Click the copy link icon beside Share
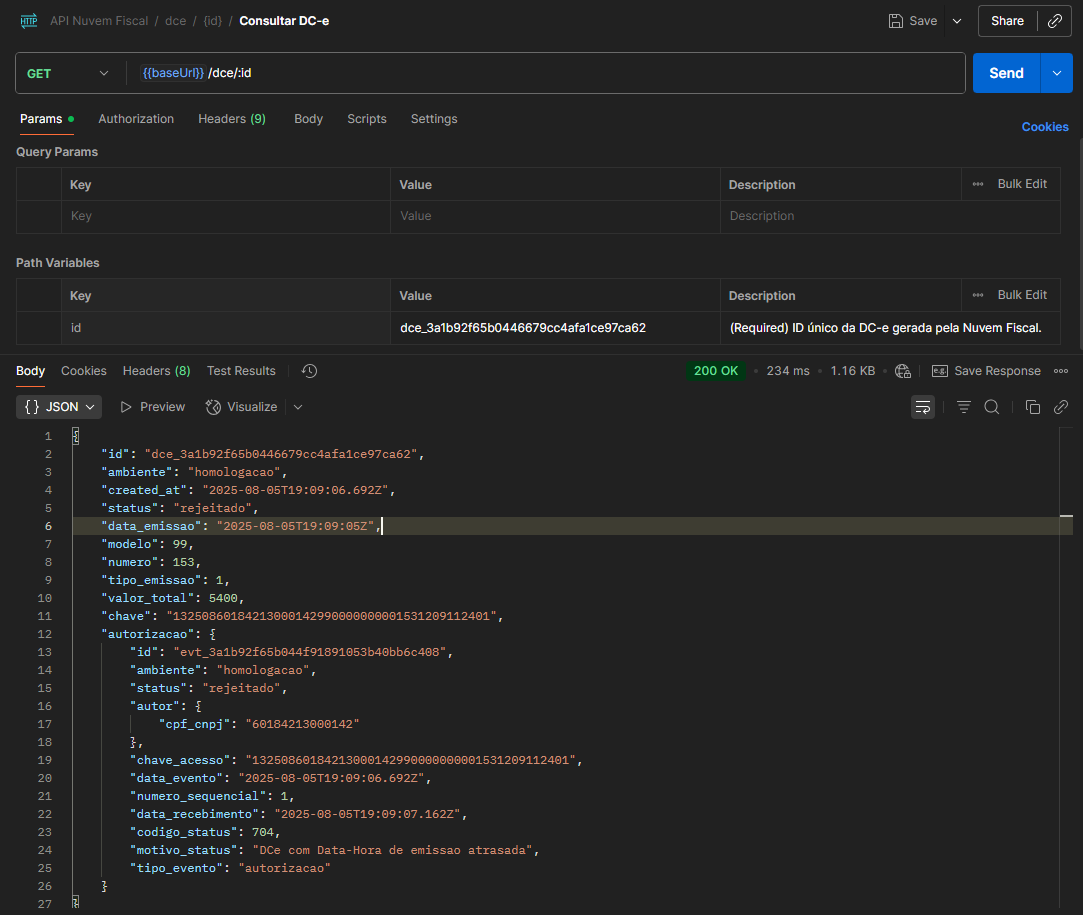 1054,21
